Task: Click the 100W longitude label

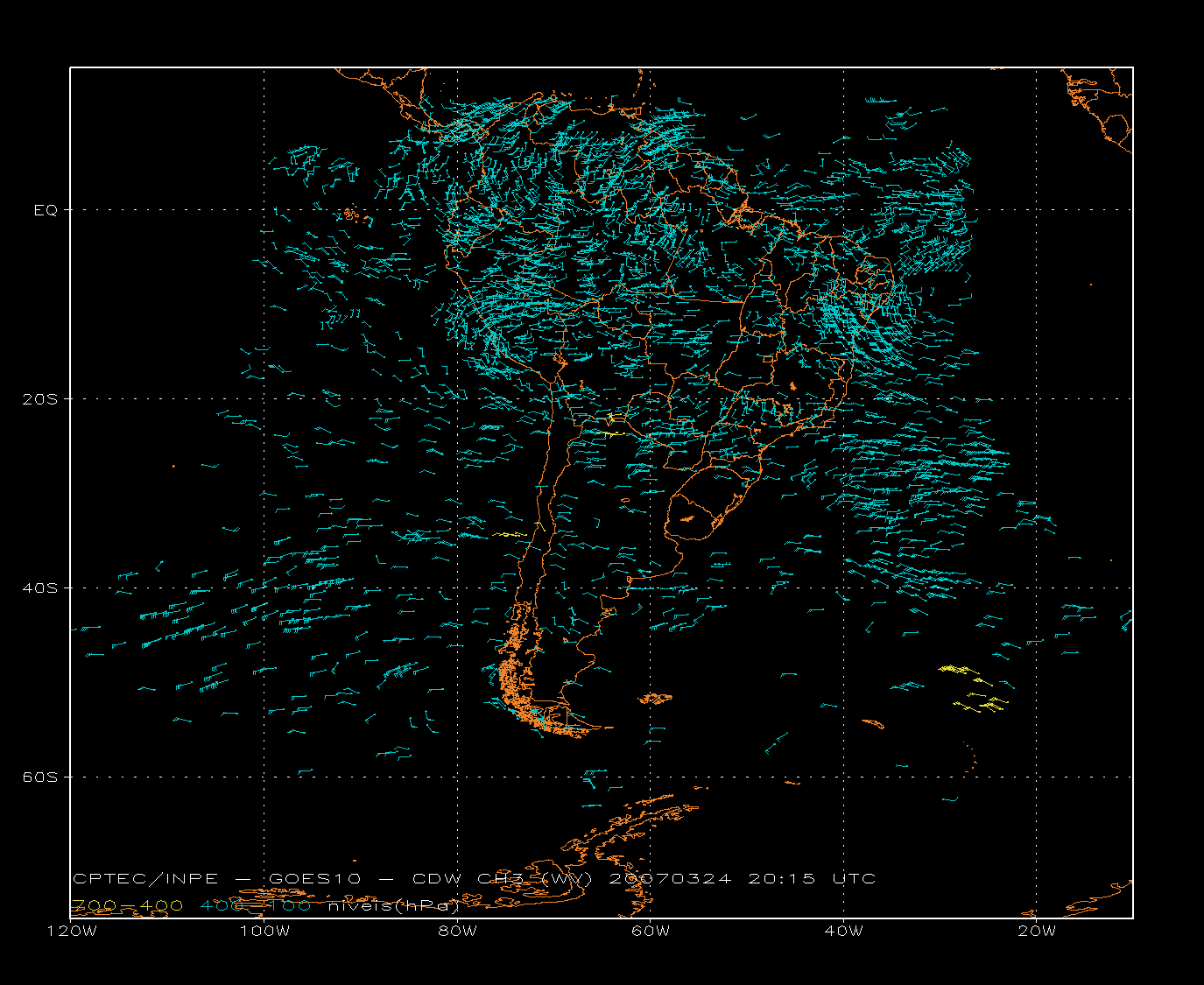Action: click(264, 931)
